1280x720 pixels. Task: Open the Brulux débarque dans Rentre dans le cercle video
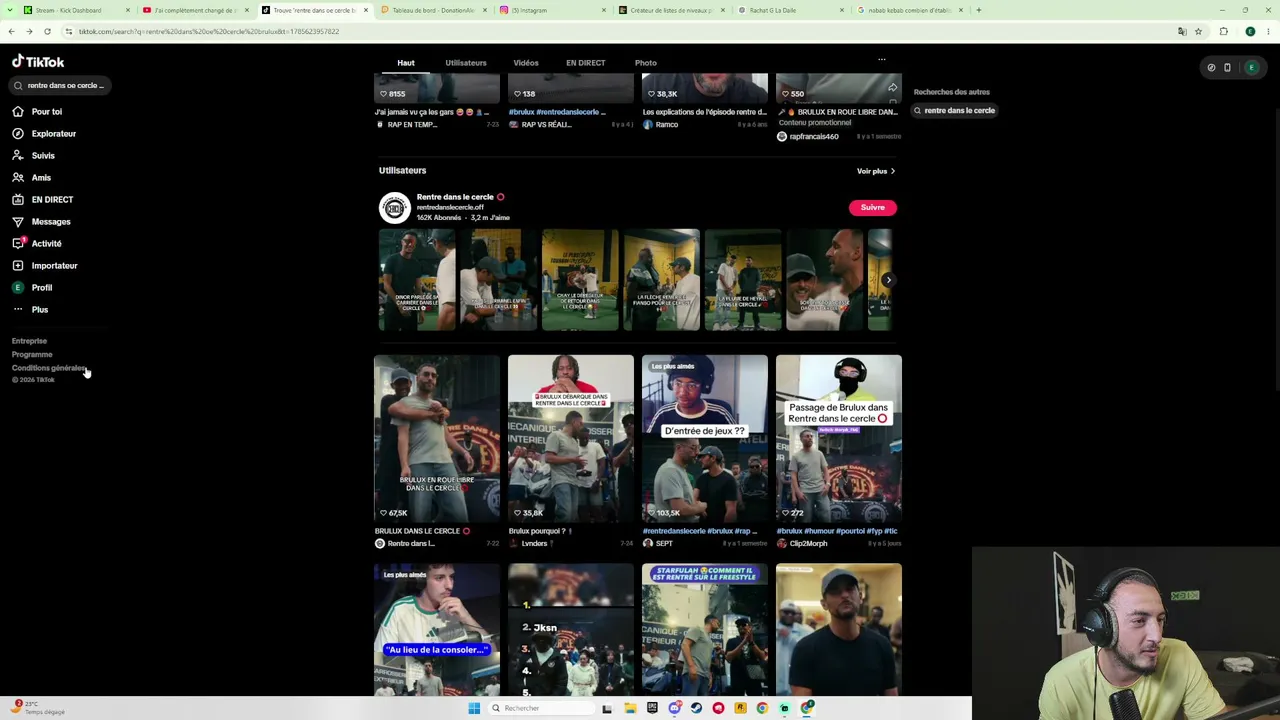pyautogui.click(x=571, y=438)
